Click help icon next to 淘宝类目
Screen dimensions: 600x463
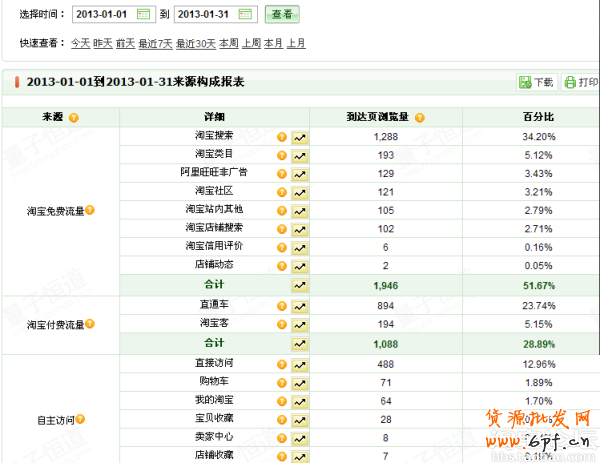[282, 156]
